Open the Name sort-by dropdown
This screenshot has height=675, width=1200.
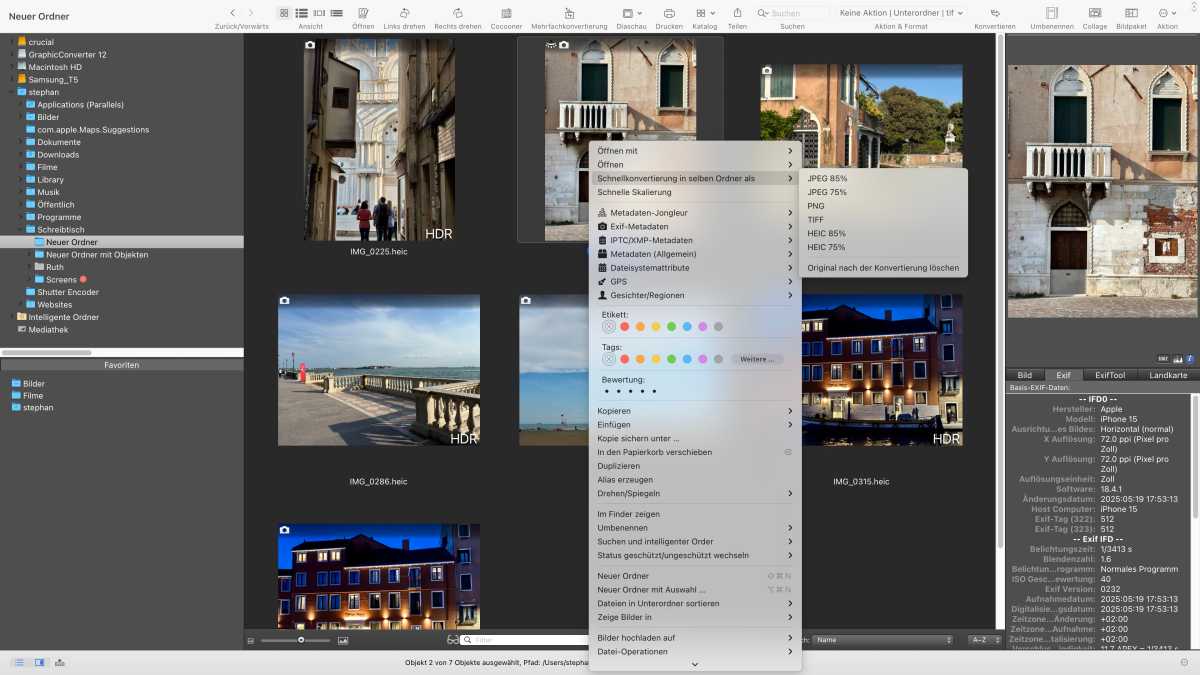pyautogui.click(x=882, y=640)
